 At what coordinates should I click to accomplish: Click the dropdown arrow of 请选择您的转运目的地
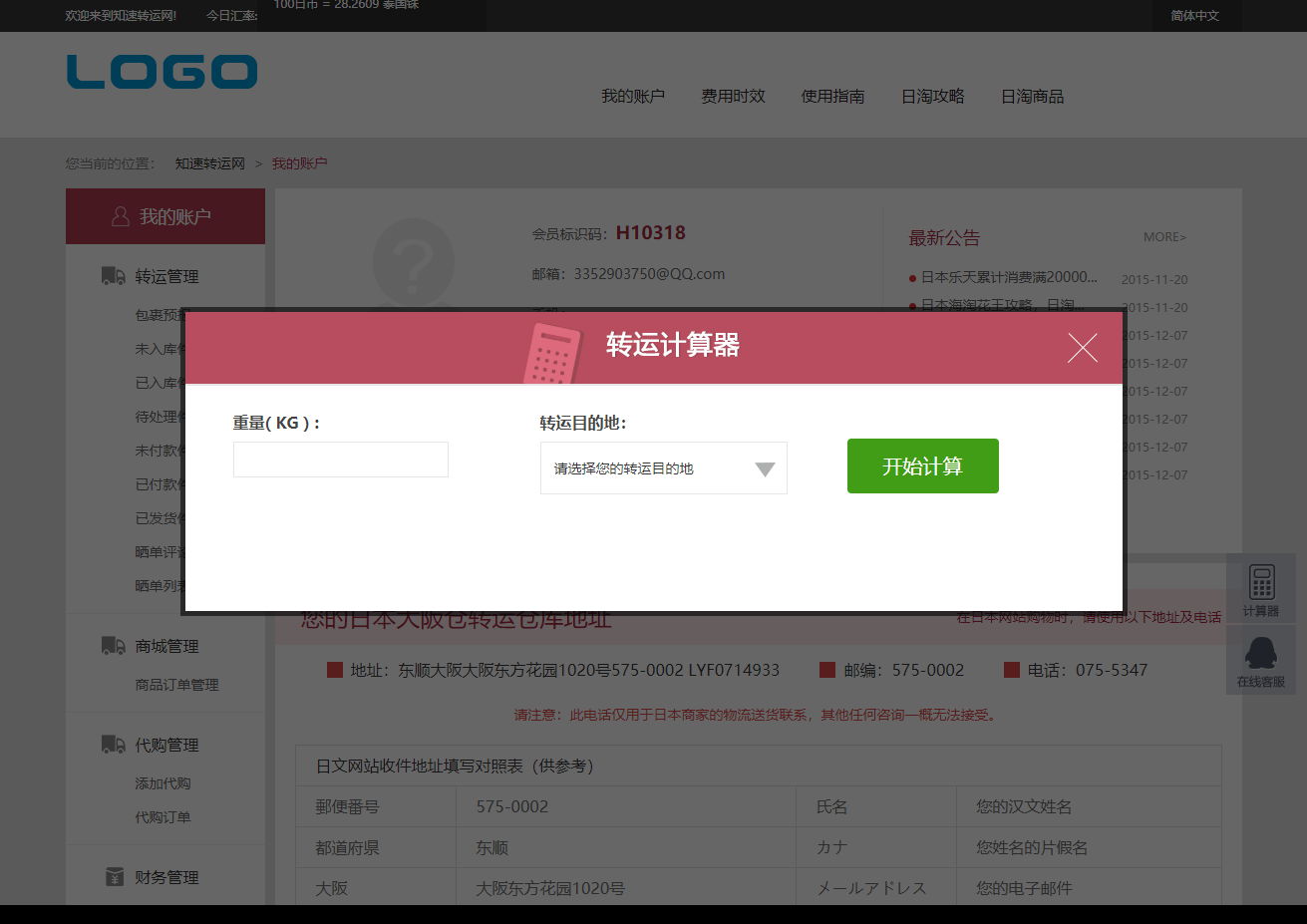pos(765,469)
